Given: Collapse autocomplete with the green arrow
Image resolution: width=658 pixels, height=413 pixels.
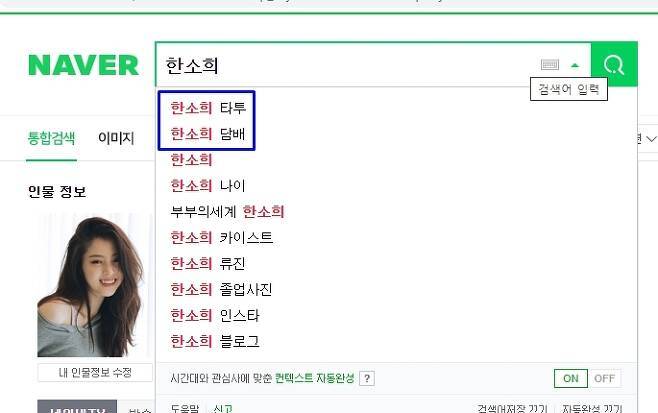Looking at the screenshot, I should (x=575, y=65).
